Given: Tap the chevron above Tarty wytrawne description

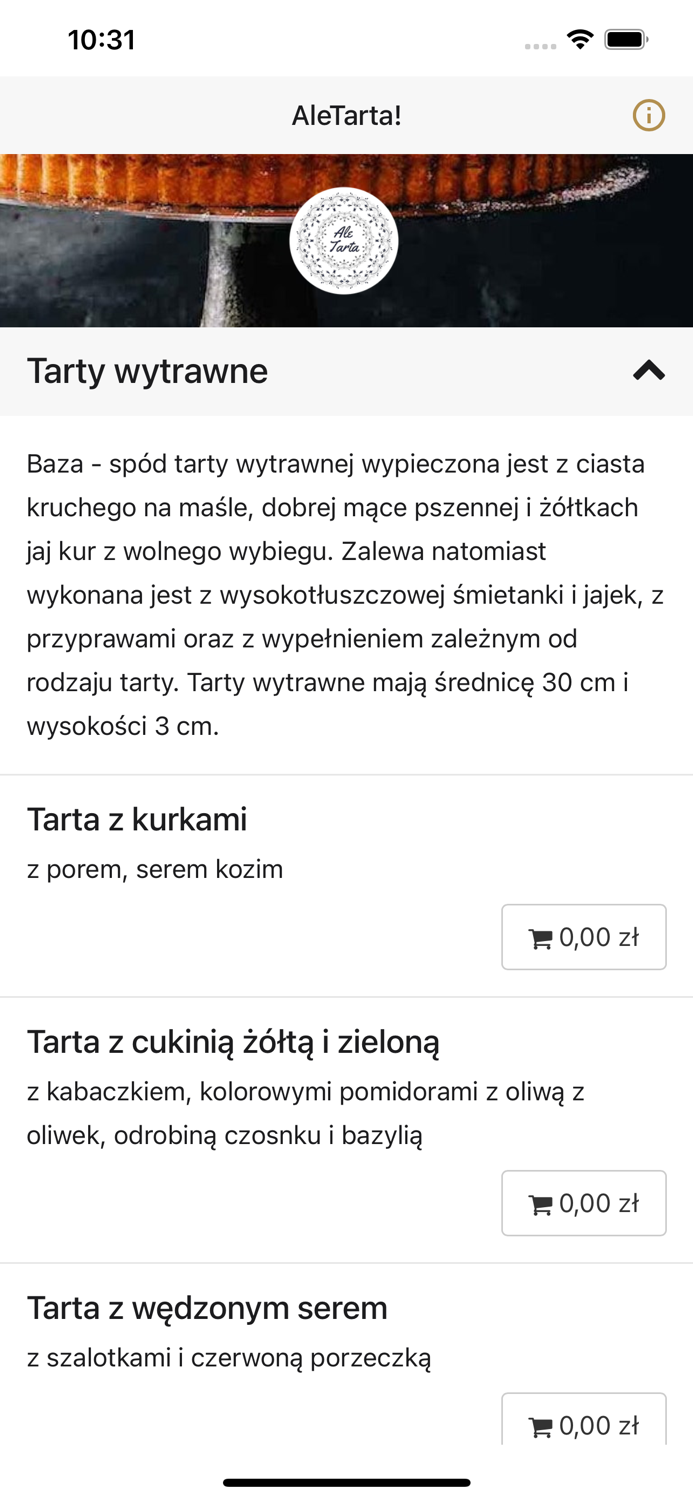Looking at the screenshot, I should [649, 371].
